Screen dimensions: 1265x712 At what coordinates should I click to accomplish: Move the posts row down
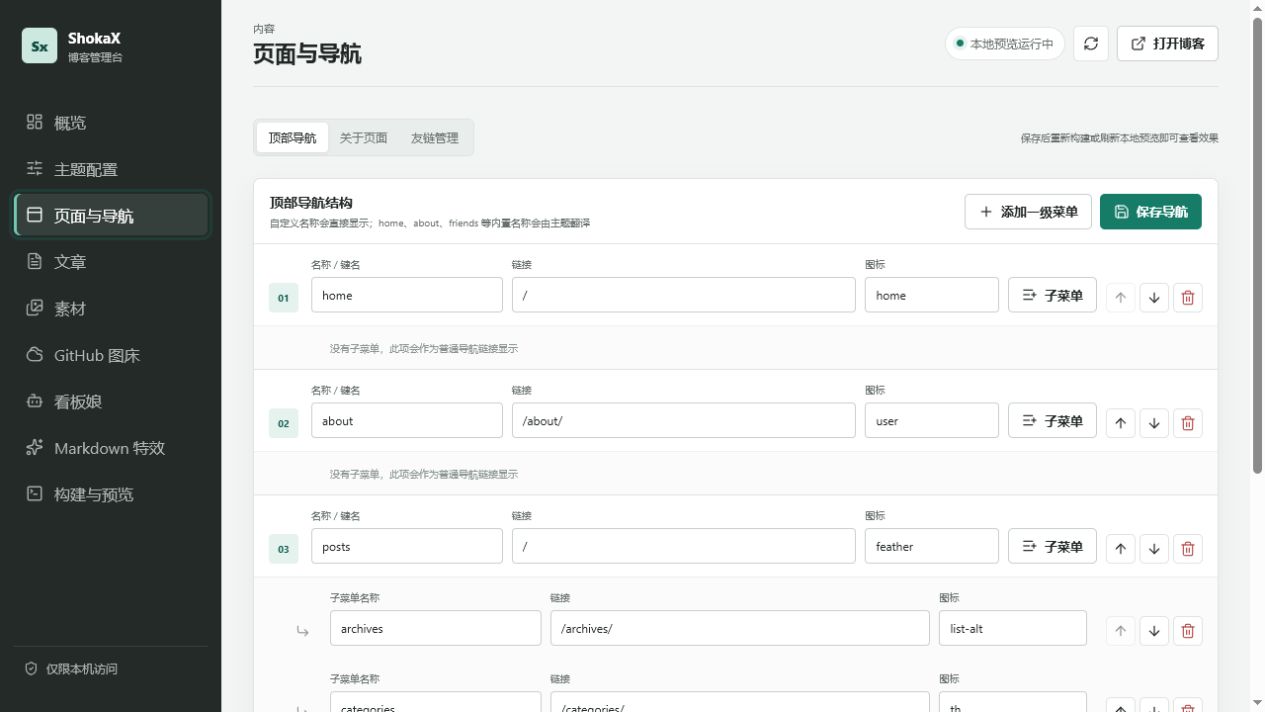pyautogui.click(x=1154, y=548)
